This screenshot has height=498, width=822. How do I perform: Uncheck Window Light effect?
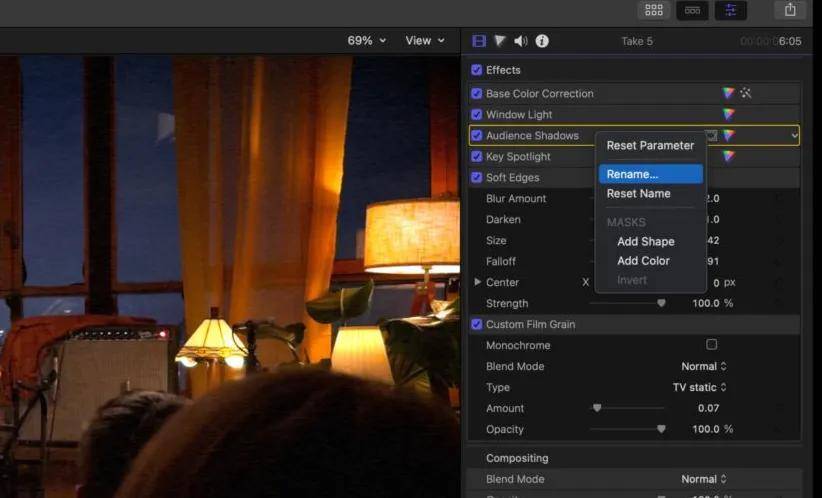(x=477, y=114)
